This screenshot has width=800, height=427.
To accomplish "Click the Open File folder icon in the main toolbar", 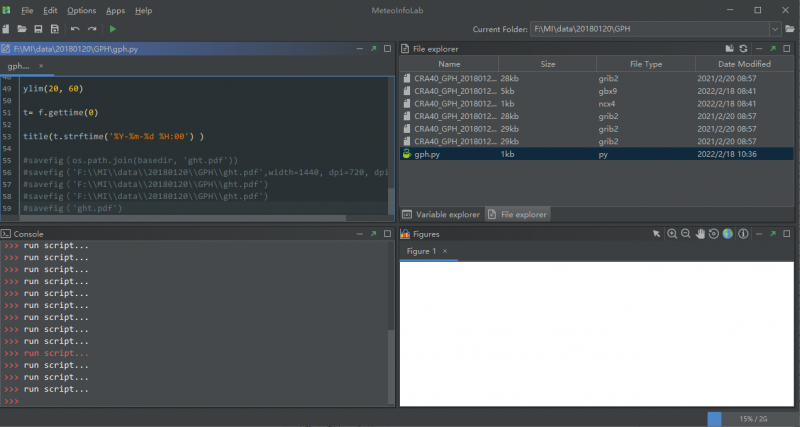I will tap(22, 29).
